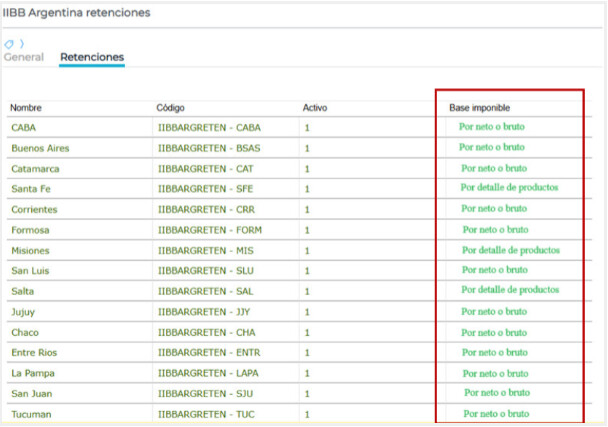Click the Activo column header
This screenshot has height=427, width=608.
314,107
